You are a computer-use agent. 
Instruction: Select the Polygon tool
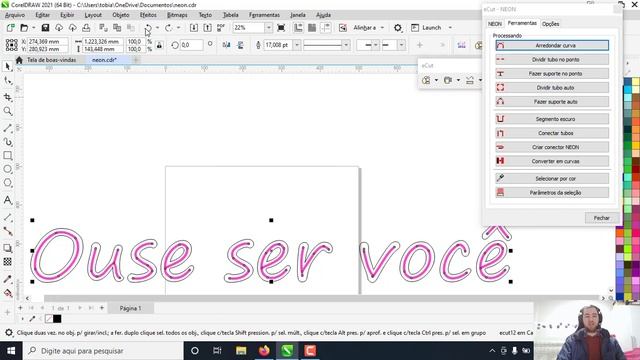click(7, 183)
